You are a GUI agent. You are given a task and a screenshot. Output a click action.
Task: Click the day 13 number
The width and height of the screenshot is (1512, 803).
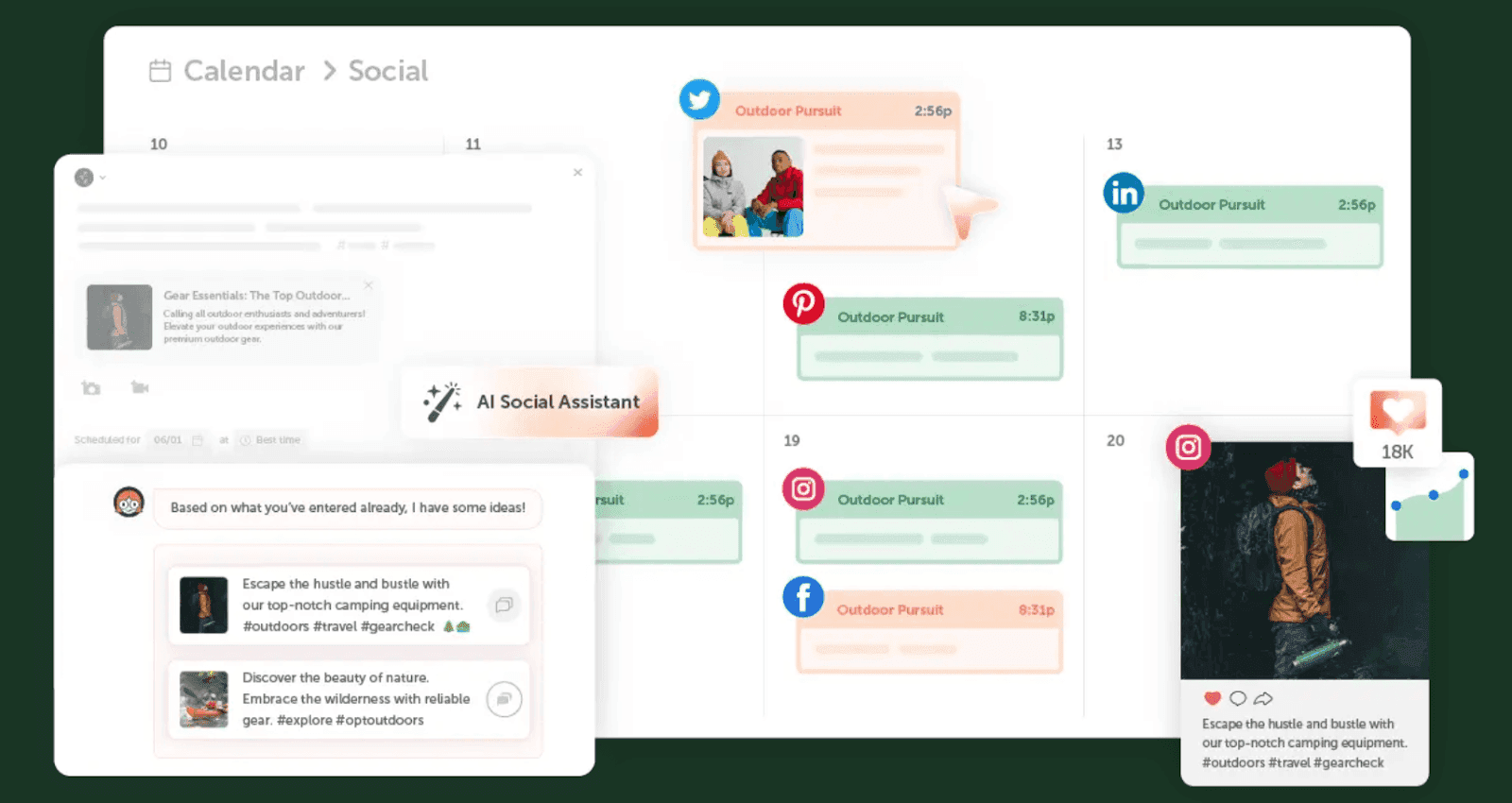pyautogui.click(x=1114, y=145)
